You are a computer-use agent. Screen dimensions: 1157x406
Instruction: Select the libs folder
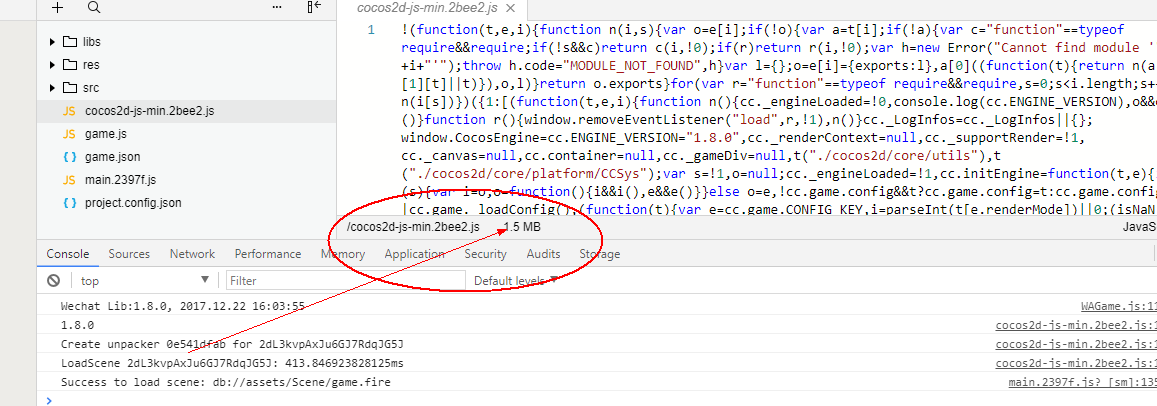(91, 41)
